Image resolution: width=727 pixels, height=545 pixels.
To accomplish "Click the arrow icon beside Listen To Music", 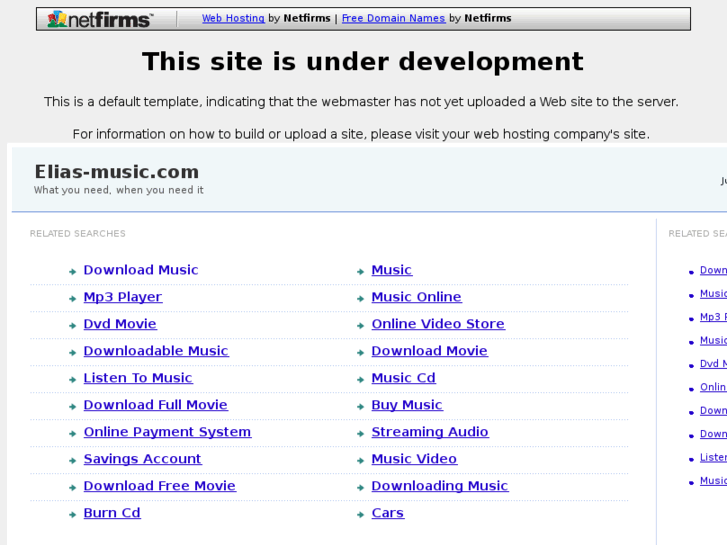I will [x=72, y=379].
